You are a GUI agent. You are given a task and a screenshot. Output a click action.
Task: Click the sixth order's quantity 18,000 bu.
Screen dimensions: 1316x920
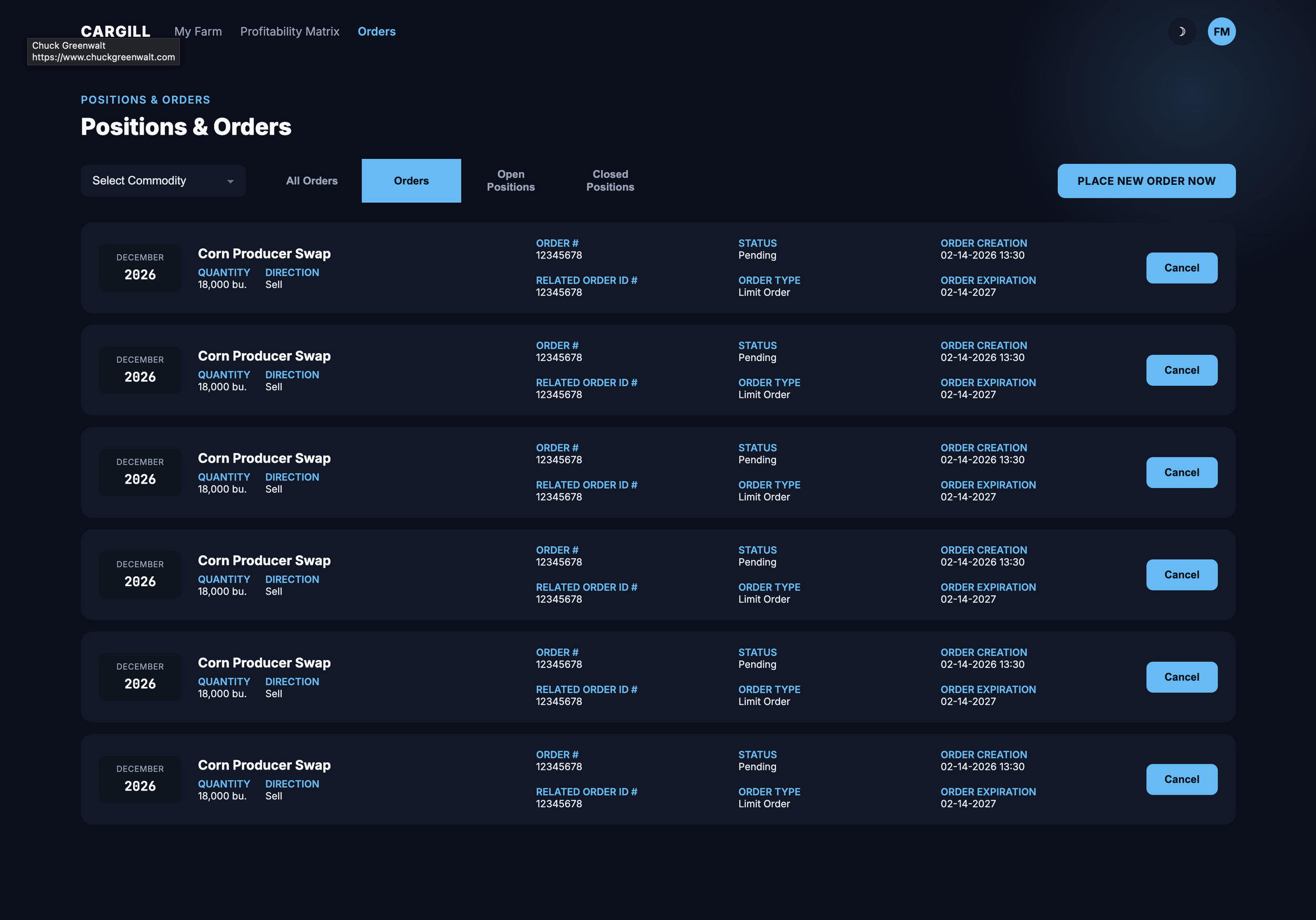pos(222,796)
